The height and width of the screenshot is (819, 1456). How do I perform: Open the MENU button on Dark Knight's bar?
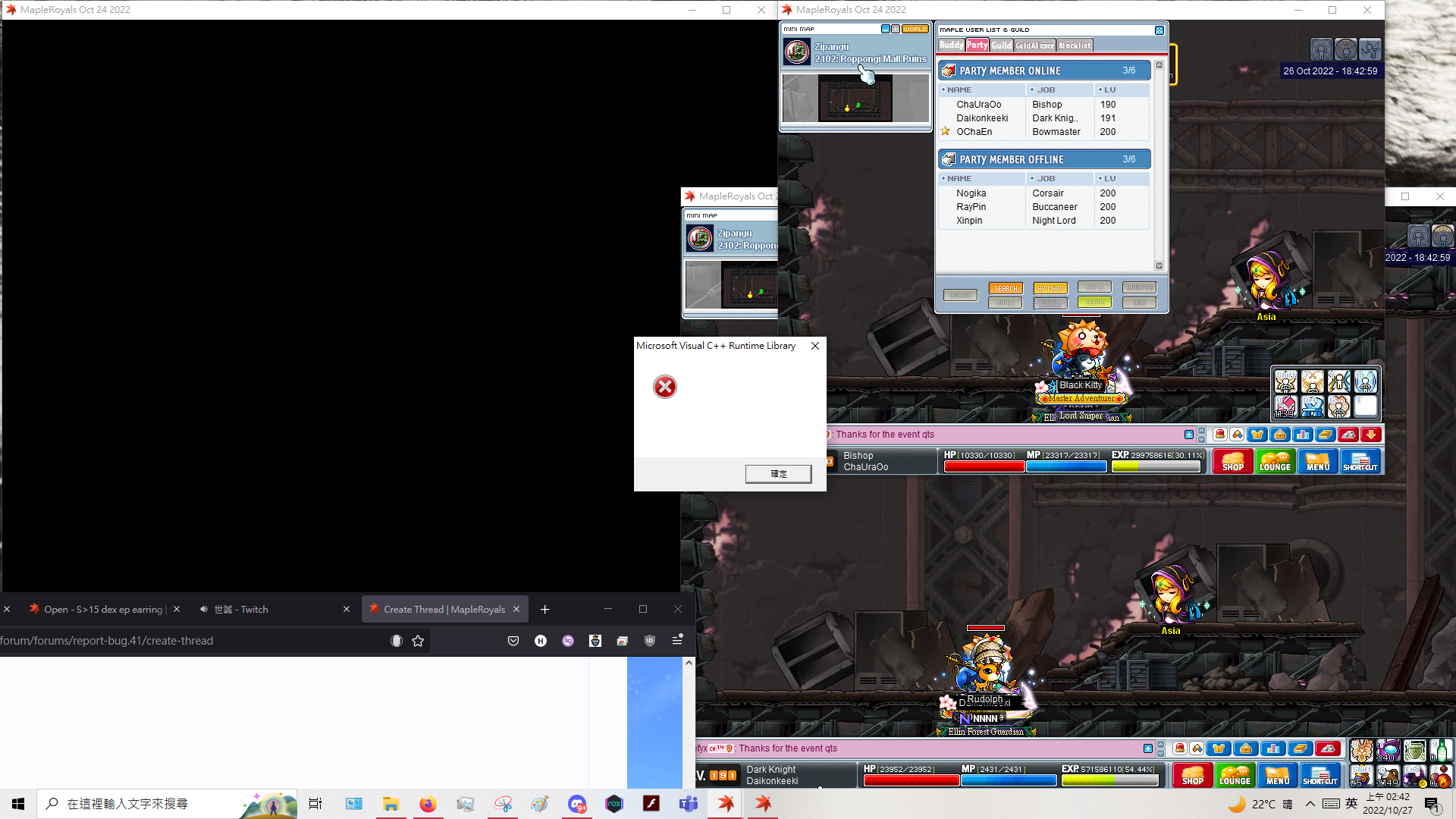click(1278, 775)
